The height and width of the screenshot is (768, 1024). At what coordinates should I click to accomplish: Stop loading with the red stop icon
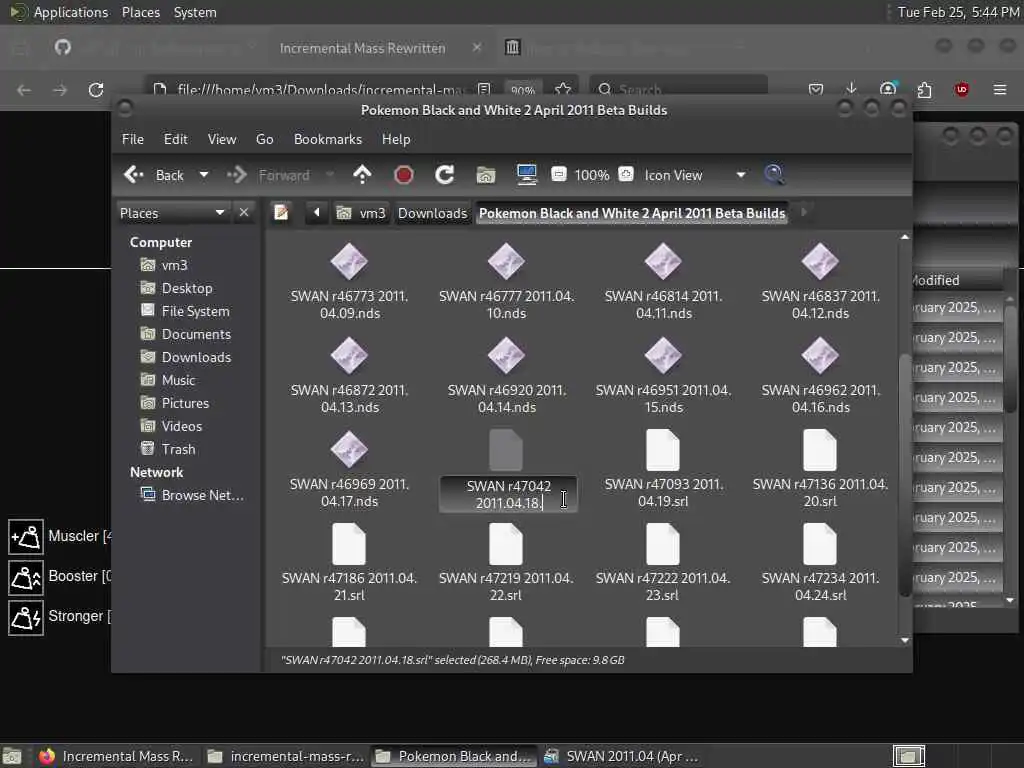(x=404, y=174)
